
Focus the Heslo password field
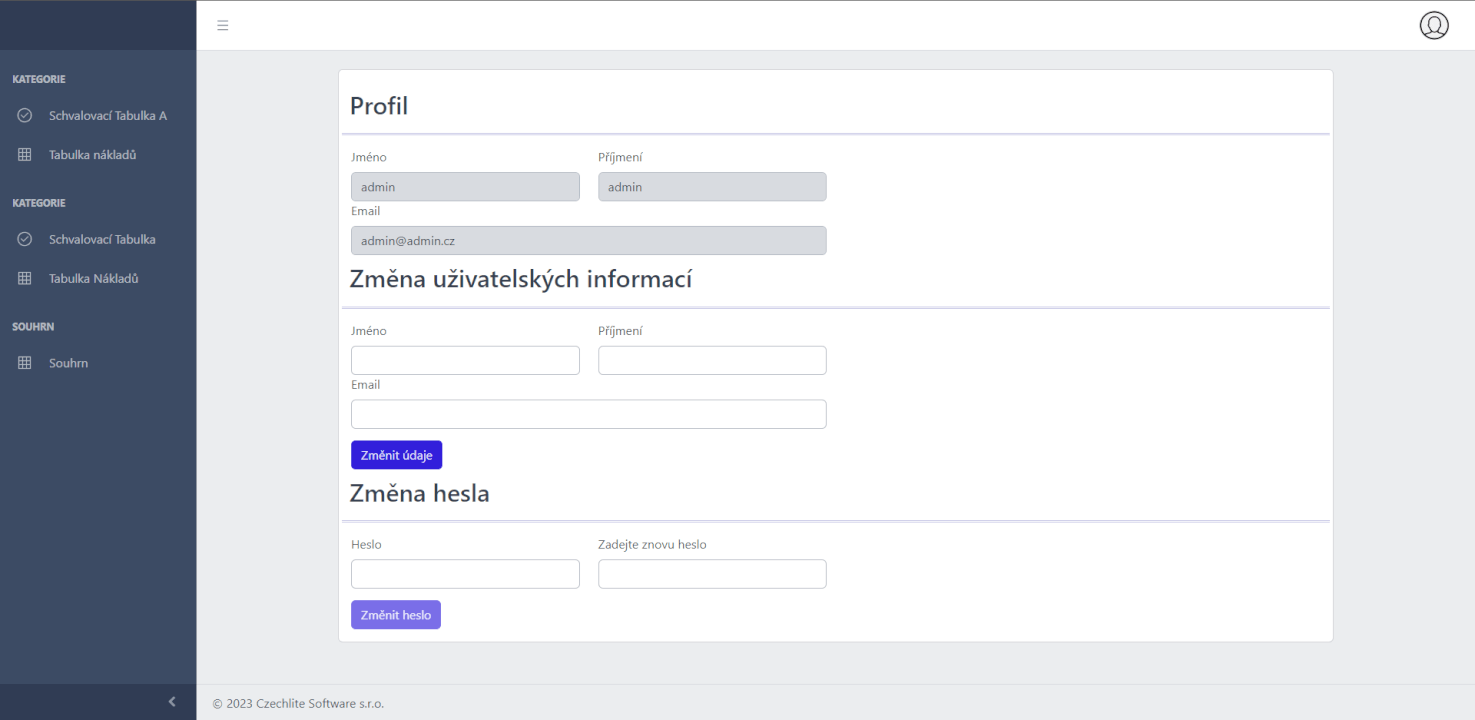click(465, 574)
